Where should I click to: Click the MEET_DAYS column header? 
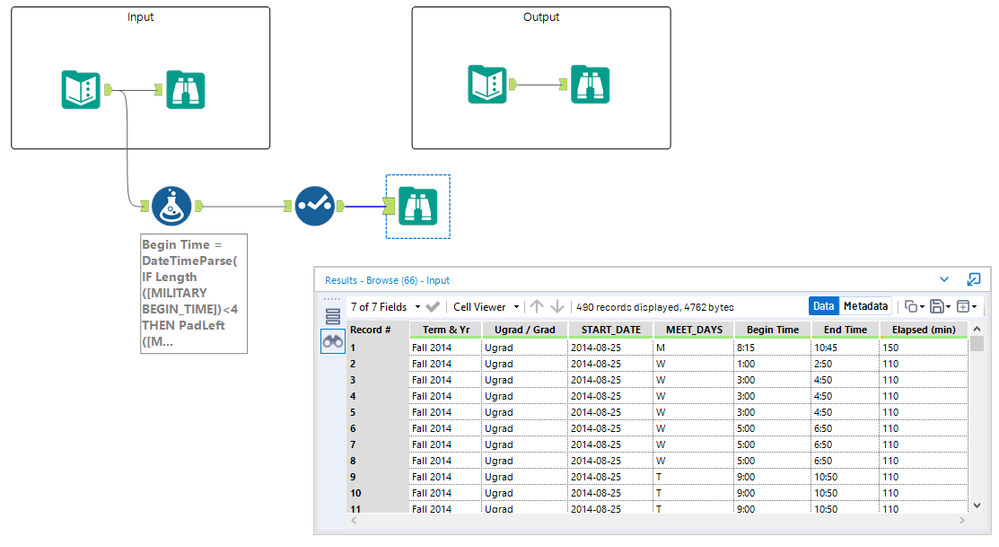694,330
